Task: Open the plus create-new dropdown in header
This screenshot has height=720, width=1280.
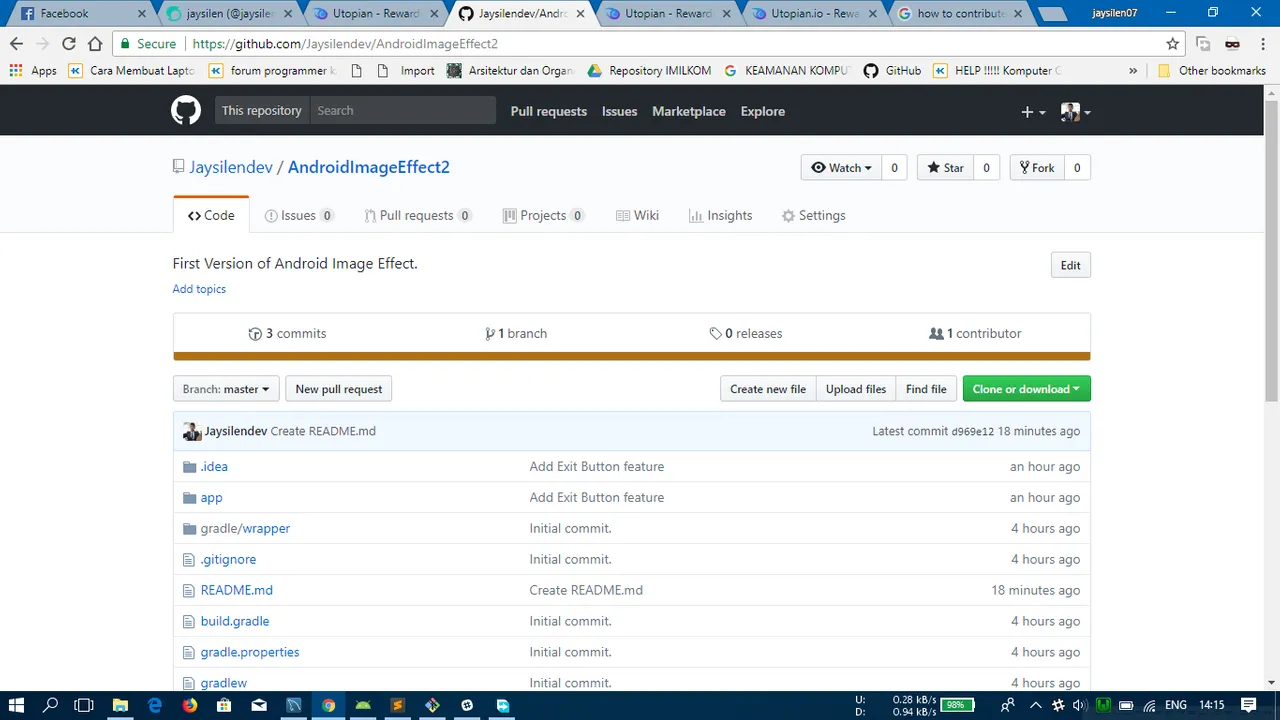Action: (x=1033, y=112)
